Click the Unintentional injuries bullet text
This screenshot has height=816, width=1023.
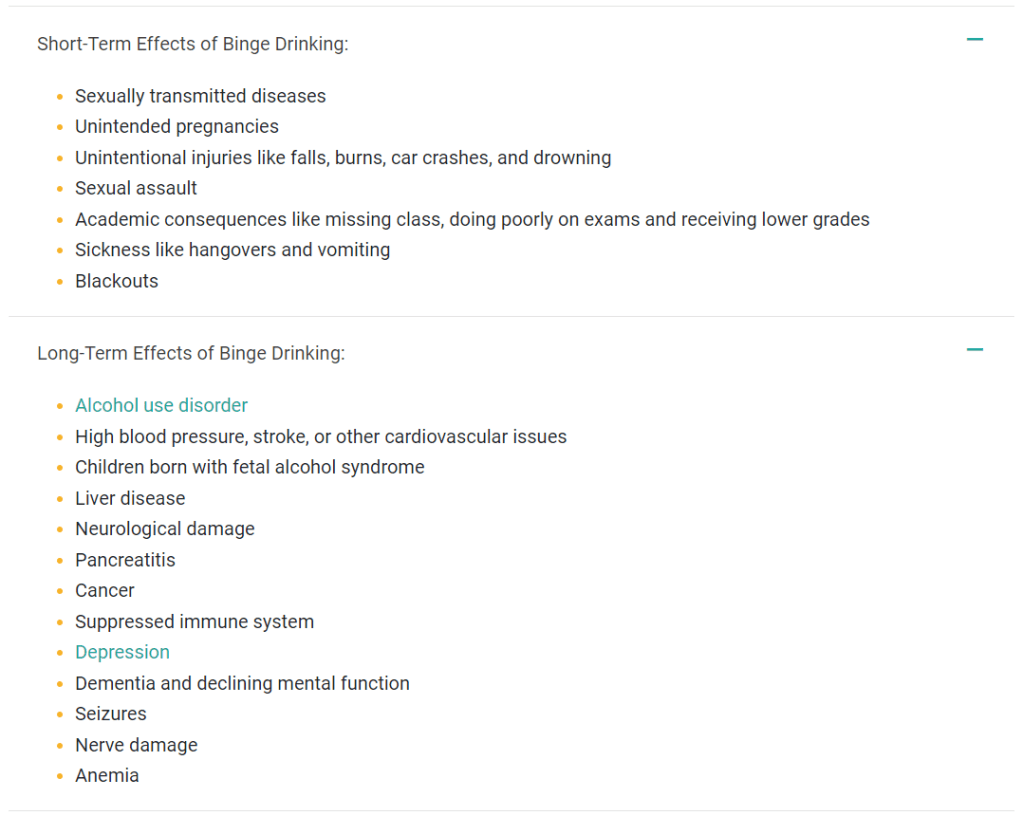(342, 158)
